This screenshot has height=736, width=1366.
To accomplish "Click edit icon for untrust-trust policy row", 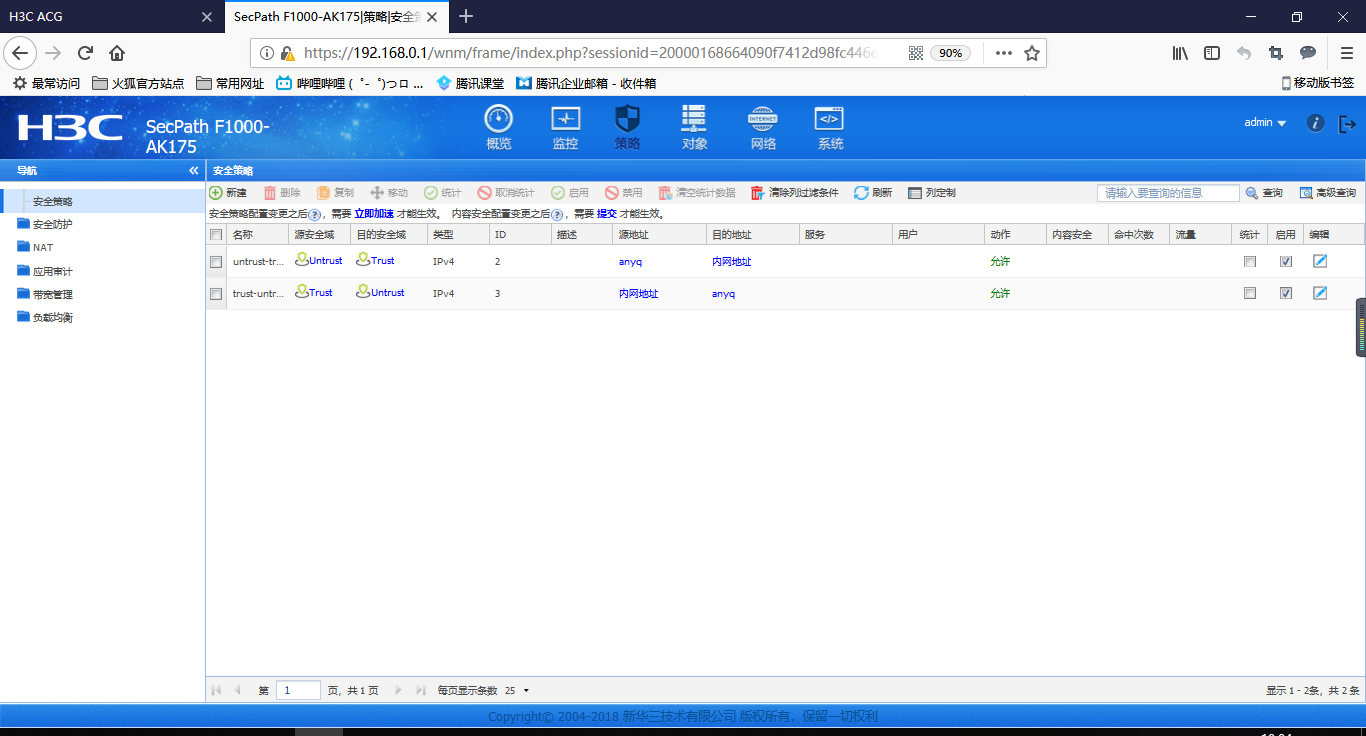I will coord(1320,261).
